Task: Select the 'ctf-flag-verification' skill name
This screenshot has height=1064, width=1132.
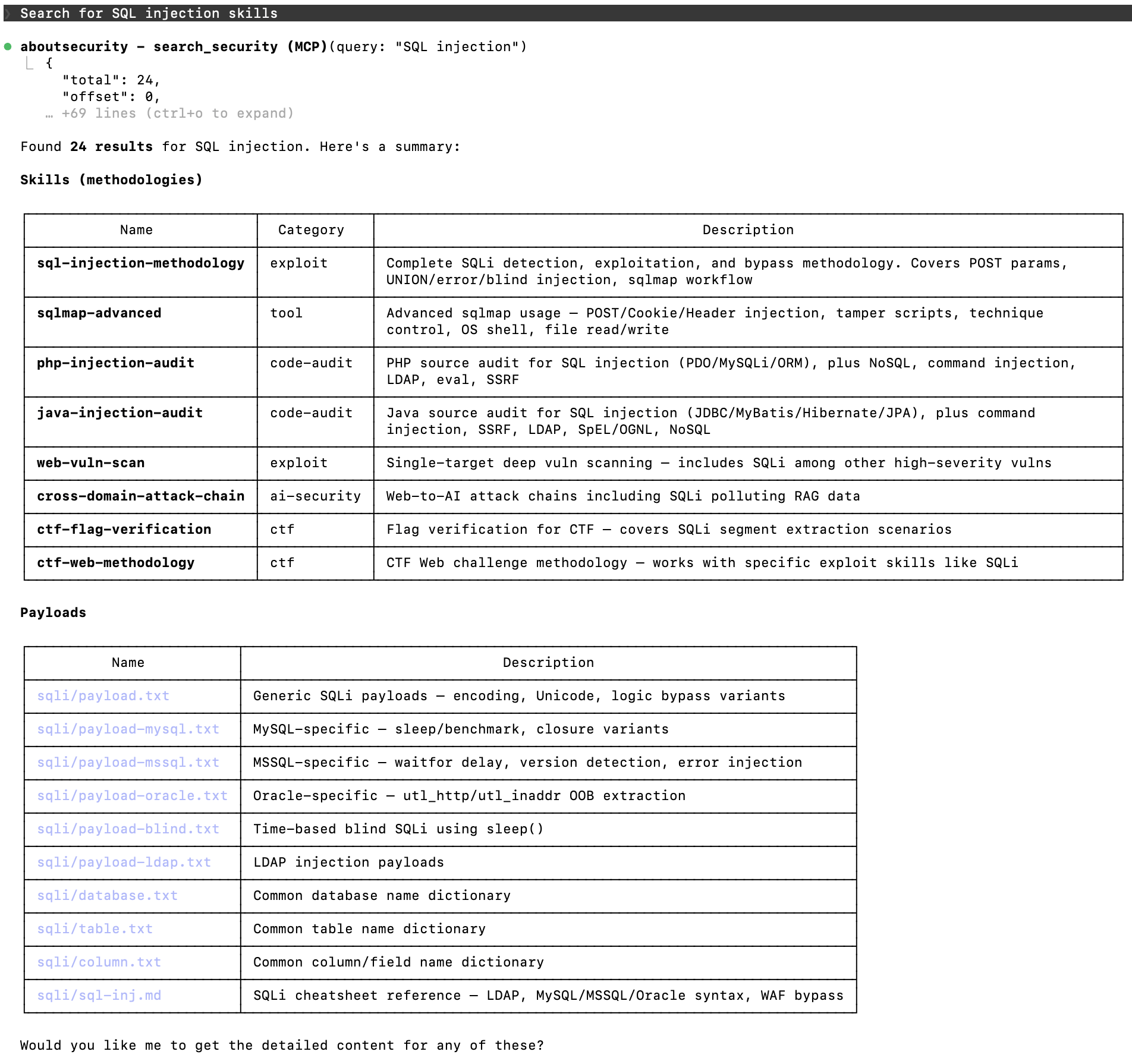Action: click(124, 529)
